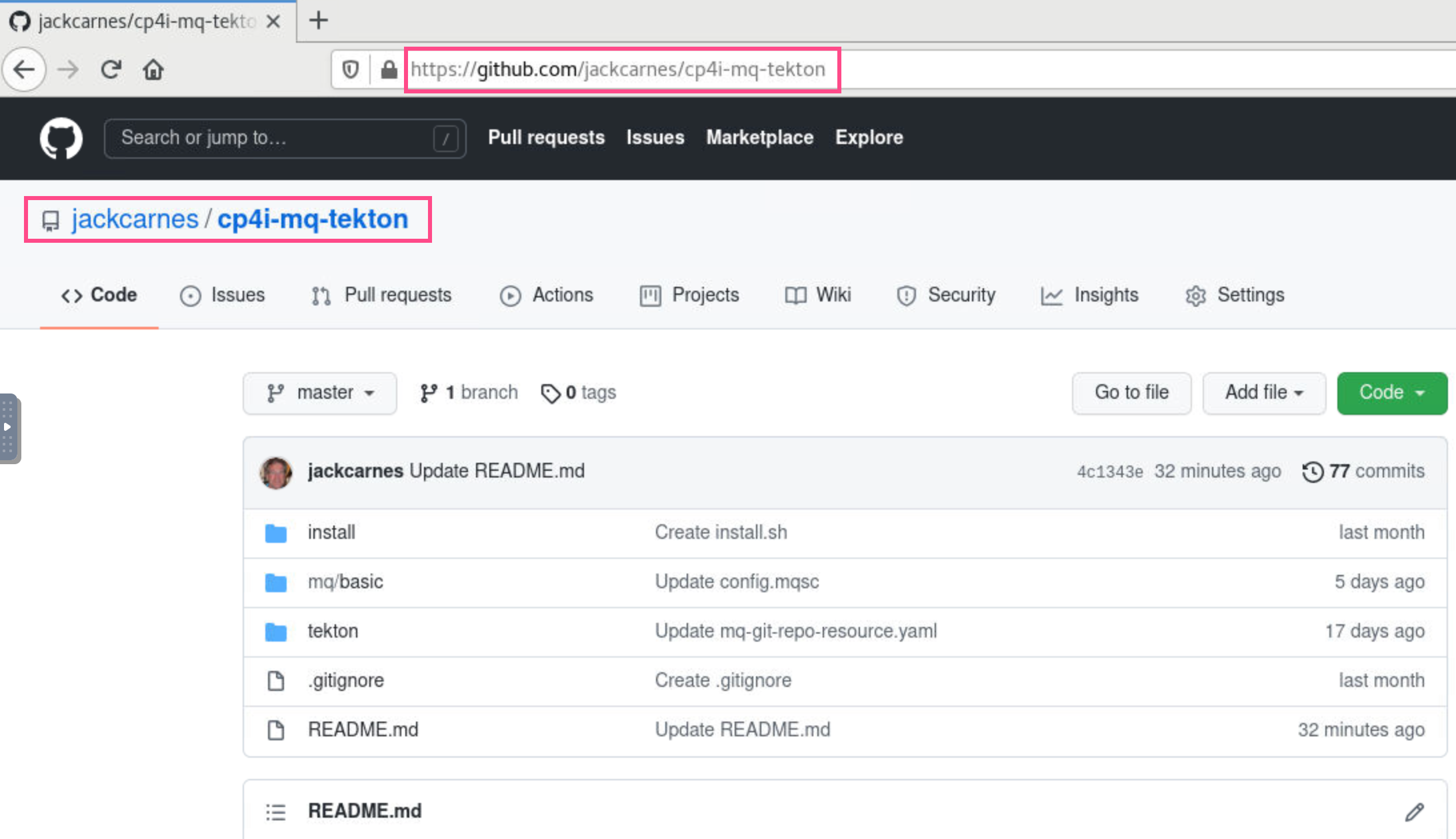This screenshot has height=839, width=1456.
Task: Click the tag icon next to 0 tags
Action: 551,393
